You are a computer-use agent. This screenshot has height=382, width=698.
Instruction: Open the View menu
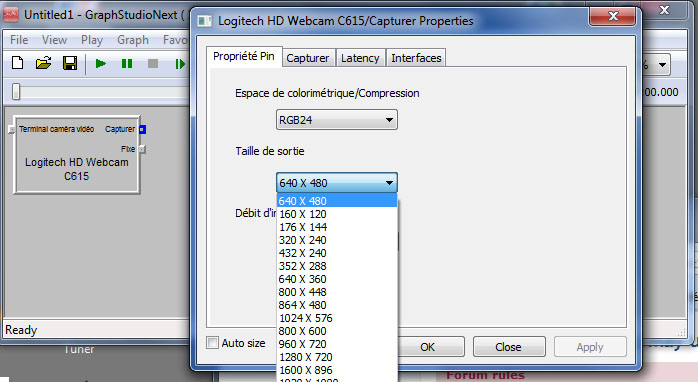click(x=54, y=40)
